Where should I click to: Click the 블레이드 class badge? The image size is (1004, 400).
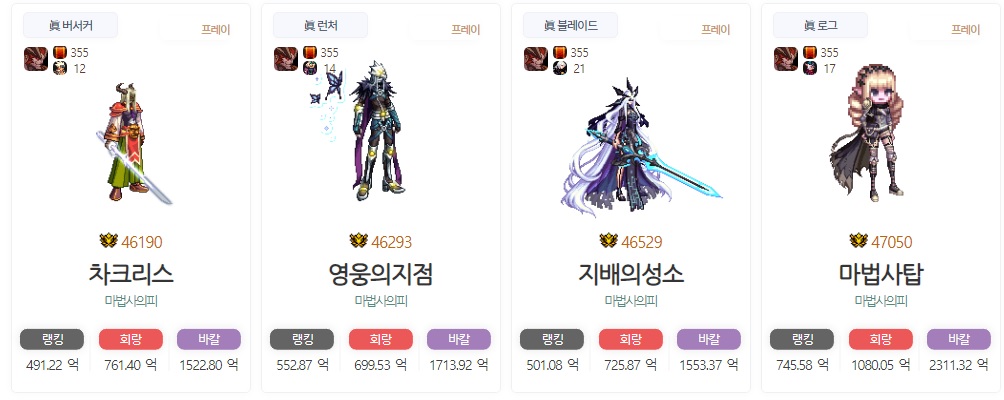coord(571,26)
